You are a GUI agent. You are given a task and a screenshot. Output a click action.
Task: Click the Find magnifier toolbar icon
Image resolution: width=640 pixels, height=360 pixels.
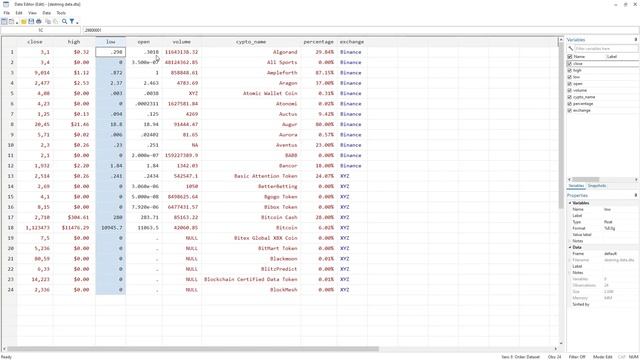[64, 21]
